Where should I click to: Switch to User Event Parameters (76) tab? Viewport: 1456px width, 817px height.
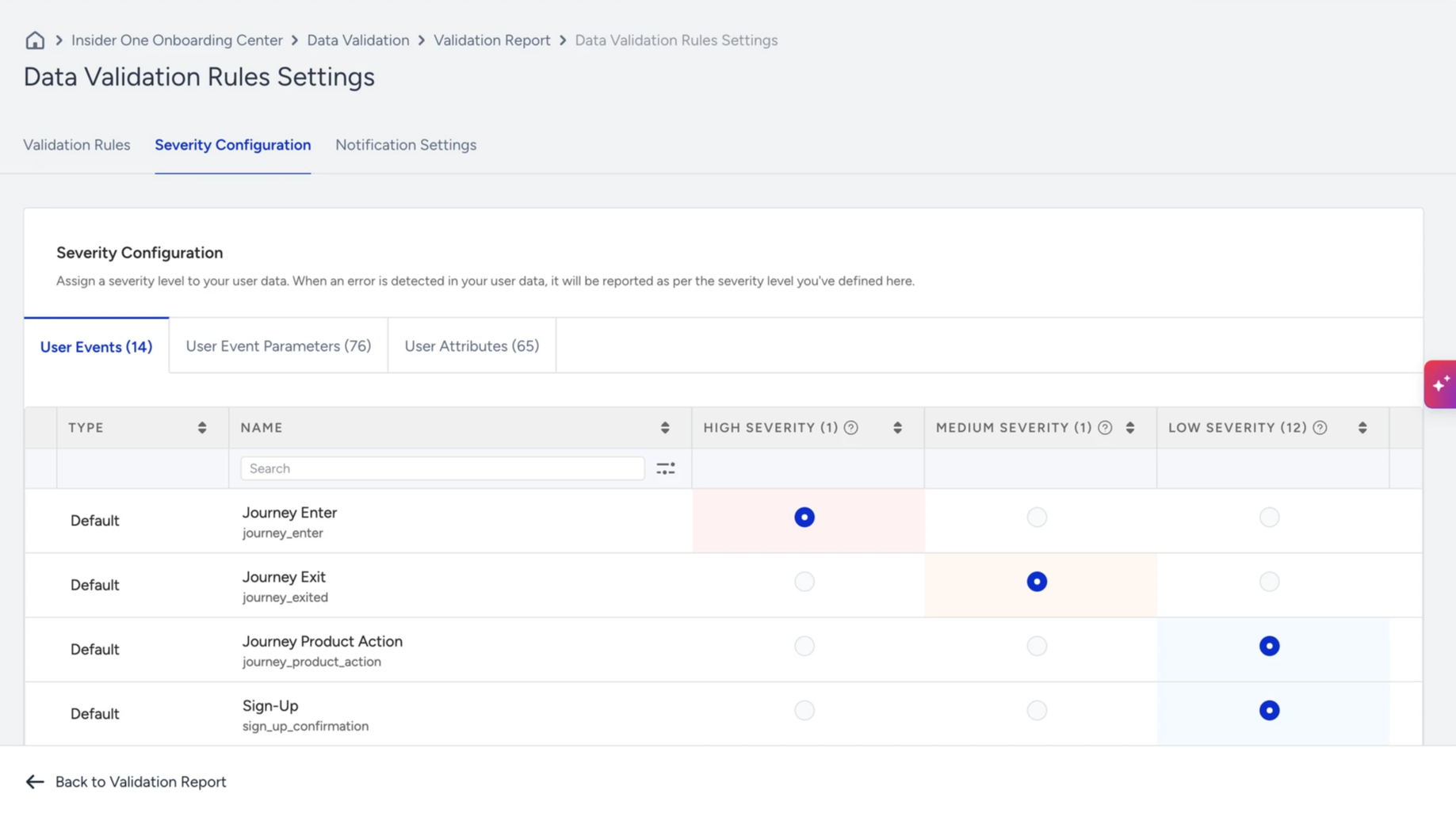coord(278,346)
